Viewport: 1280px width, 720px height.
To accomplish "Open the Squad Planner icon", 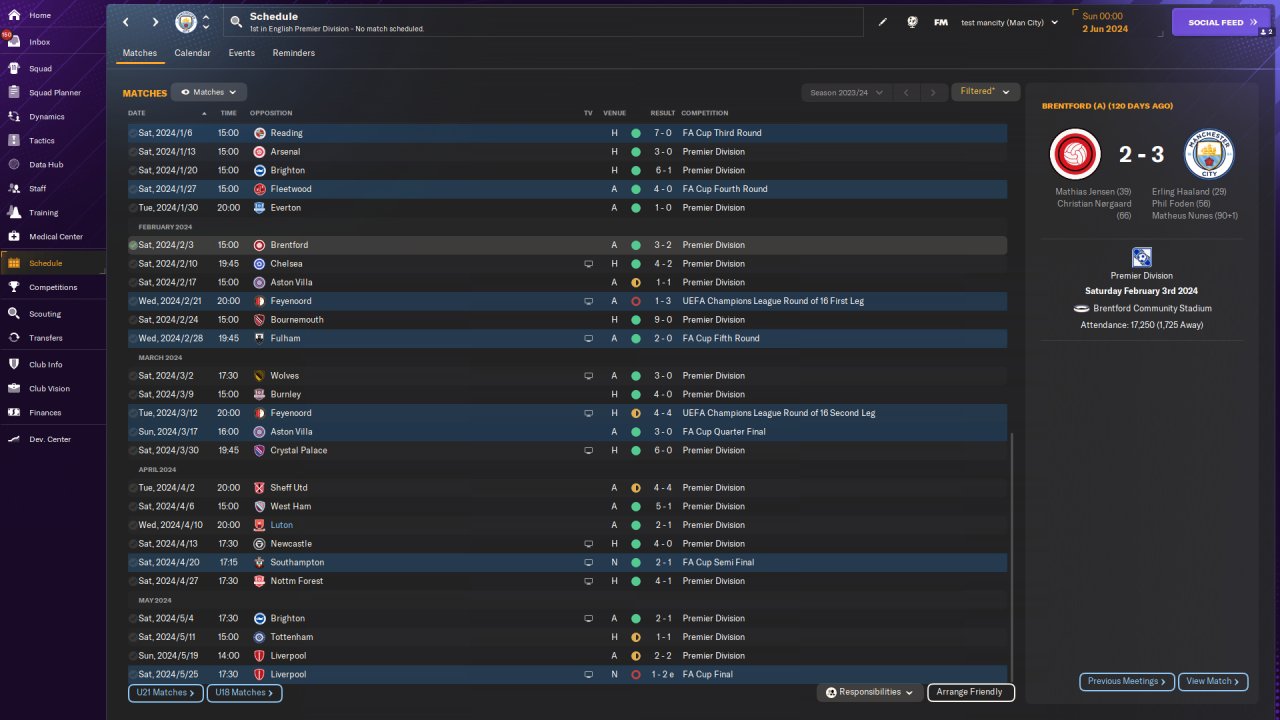I will coord(14,93).
